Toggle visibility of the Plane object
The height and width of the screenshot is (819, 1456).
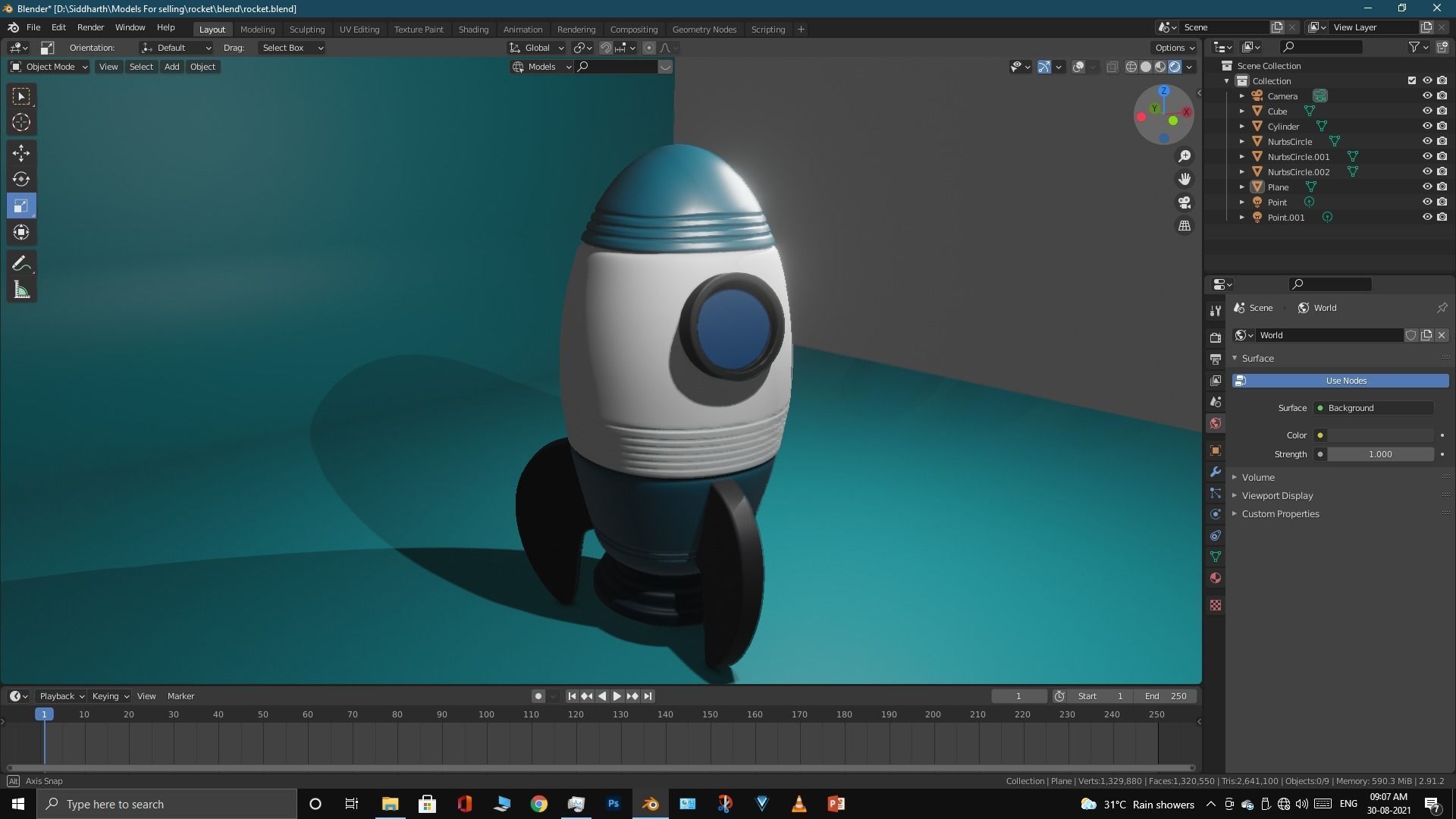point(1426,187)
